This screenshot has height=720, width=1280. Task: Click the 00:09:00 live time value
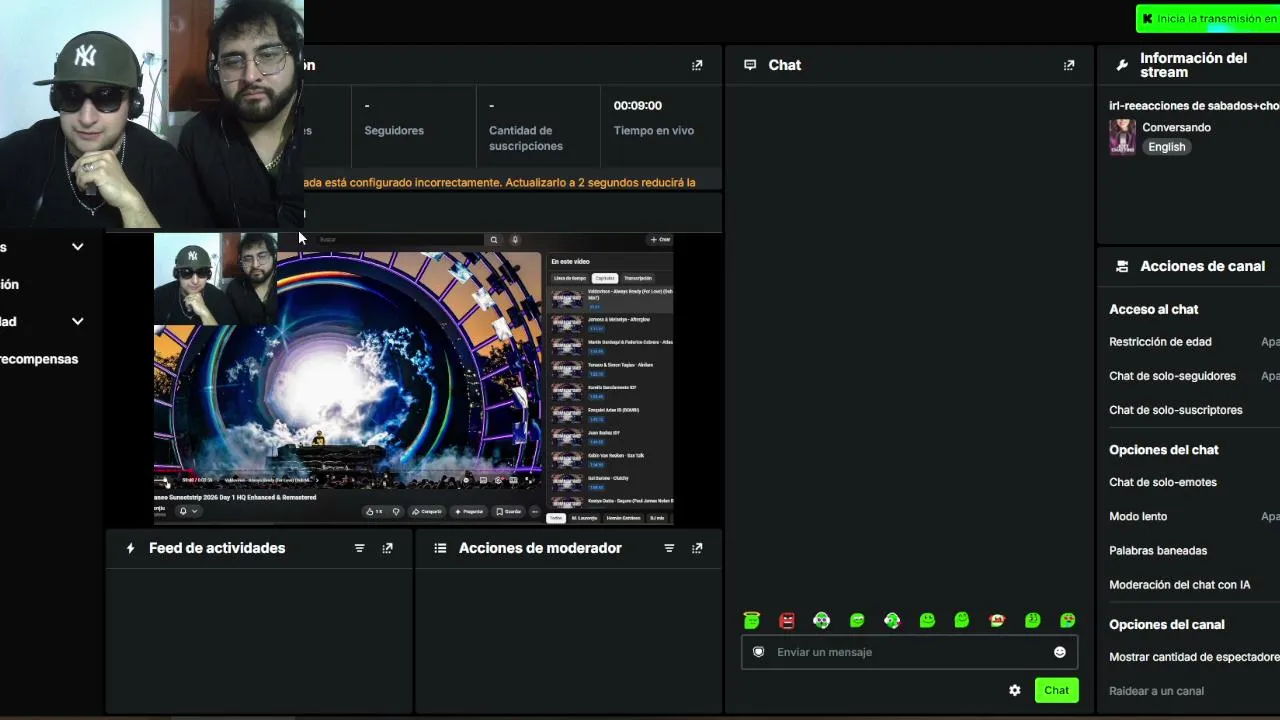pos(638,105)
